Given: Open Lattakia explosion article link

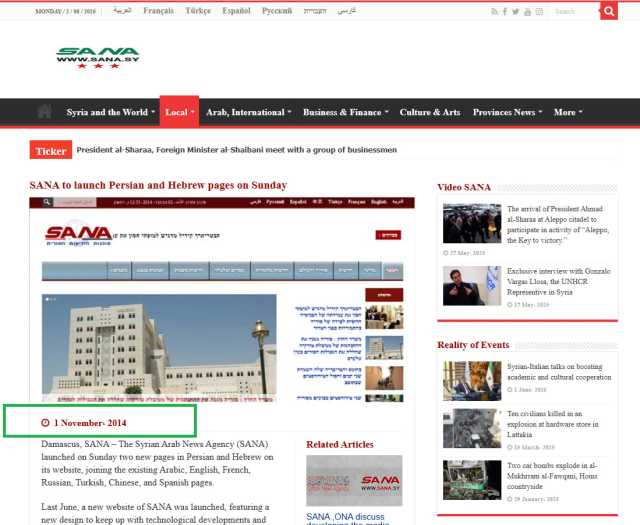Looking at the screenshot, I should pyautogui.click(x=553, y=424).
